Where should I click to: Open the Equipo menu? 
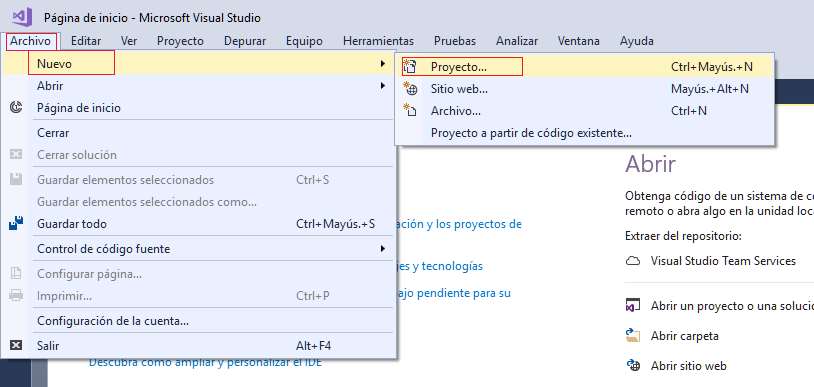pyautogui.click(x=304, y=41)
